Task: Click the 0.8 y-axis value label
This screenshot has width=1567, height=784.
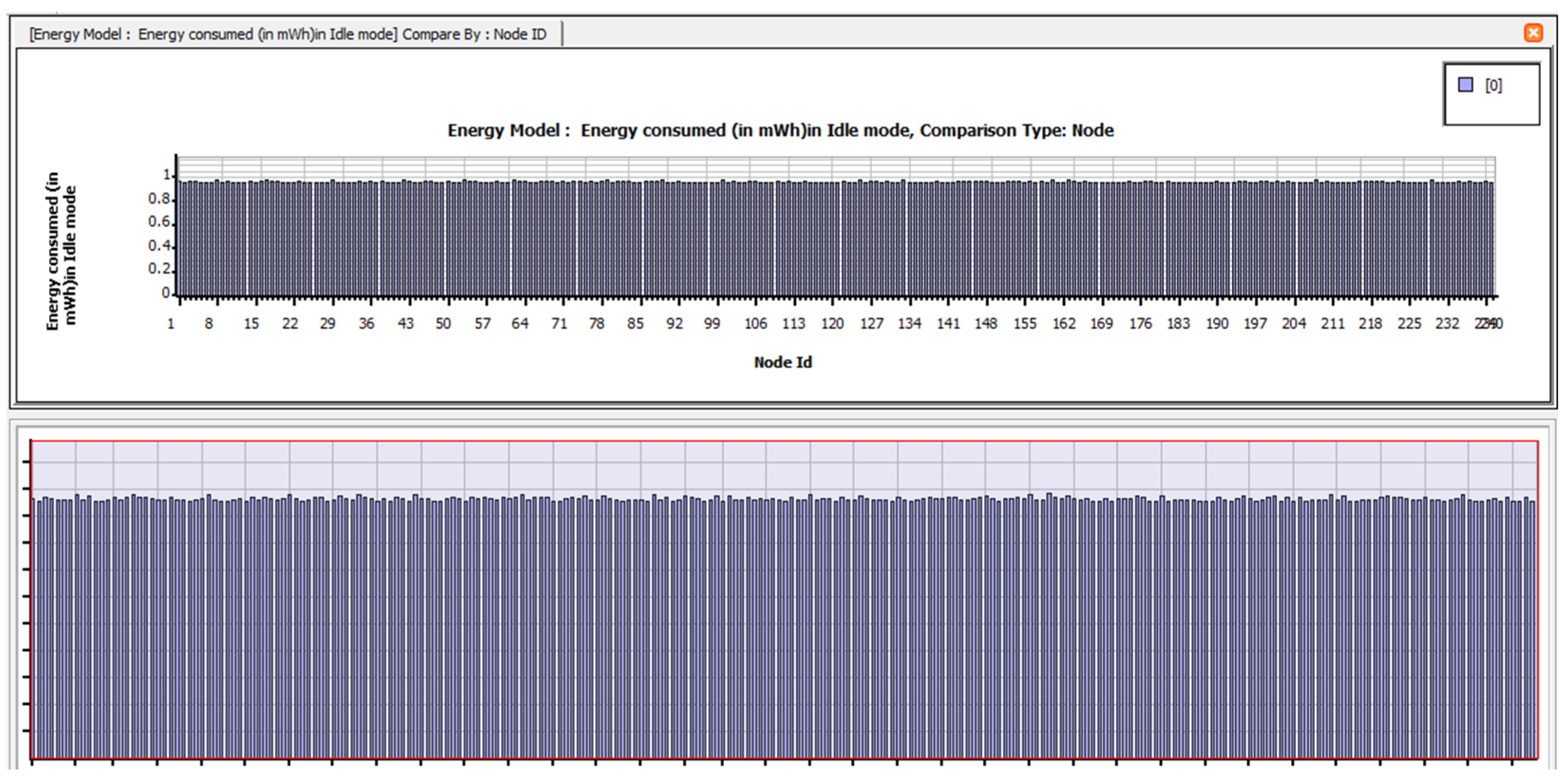Action: click(160, 199)
